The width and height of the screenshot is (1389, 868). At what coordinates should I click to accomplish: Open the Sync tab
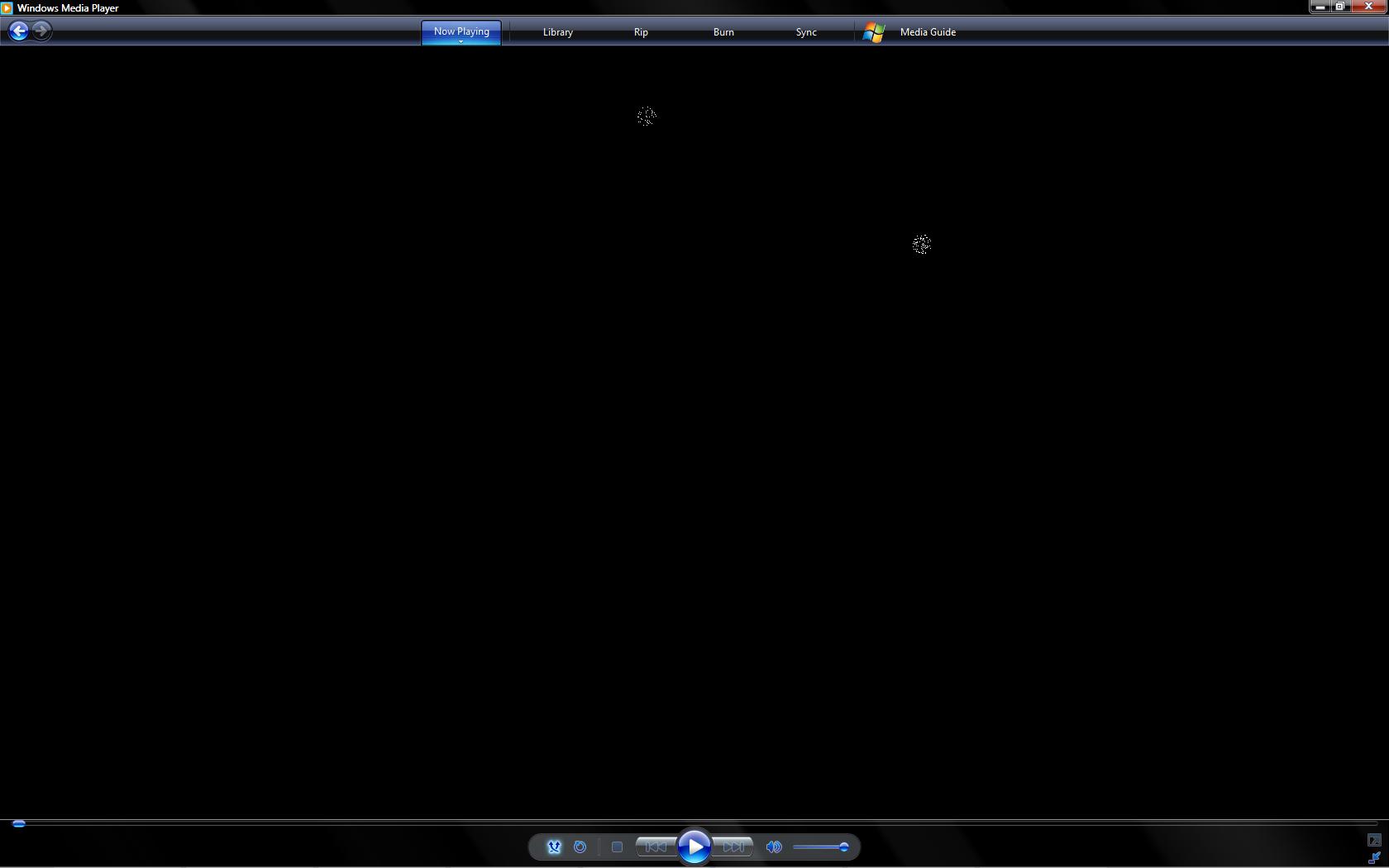(x=806, y=32)
